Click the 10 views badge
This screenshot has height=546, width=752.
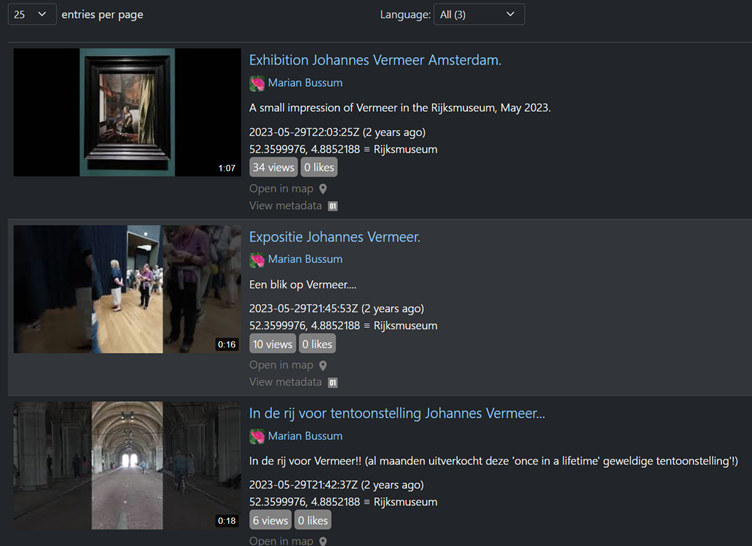click(272, 344)
